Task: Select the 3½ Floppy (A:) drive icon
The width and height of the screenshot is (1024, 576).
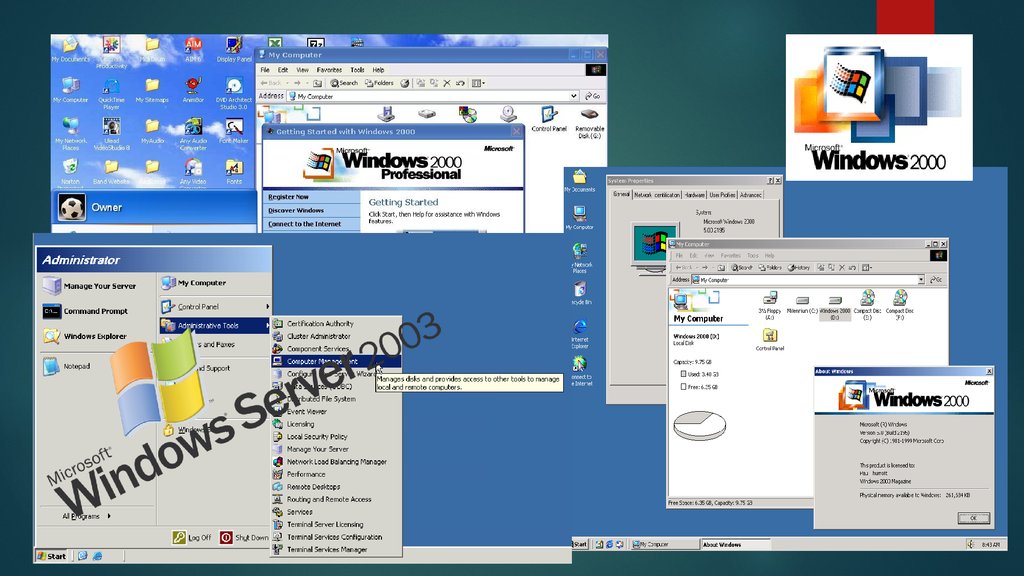Action: point(770,305)
